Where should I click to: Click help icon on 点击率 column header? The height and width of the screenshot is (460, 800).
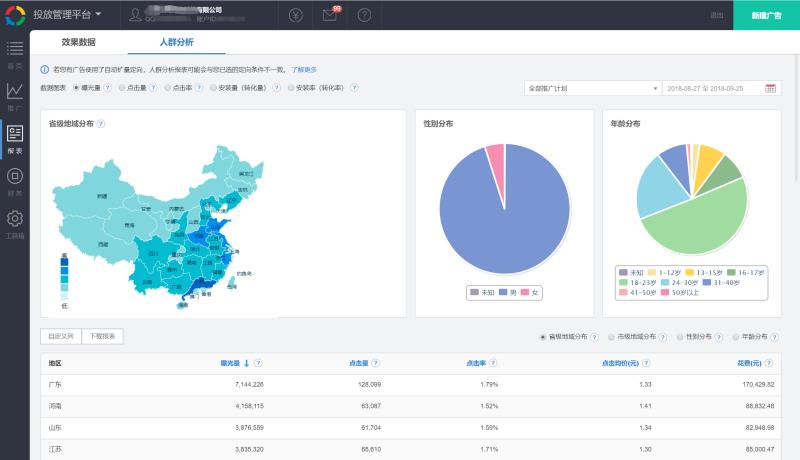click(493, 363)
